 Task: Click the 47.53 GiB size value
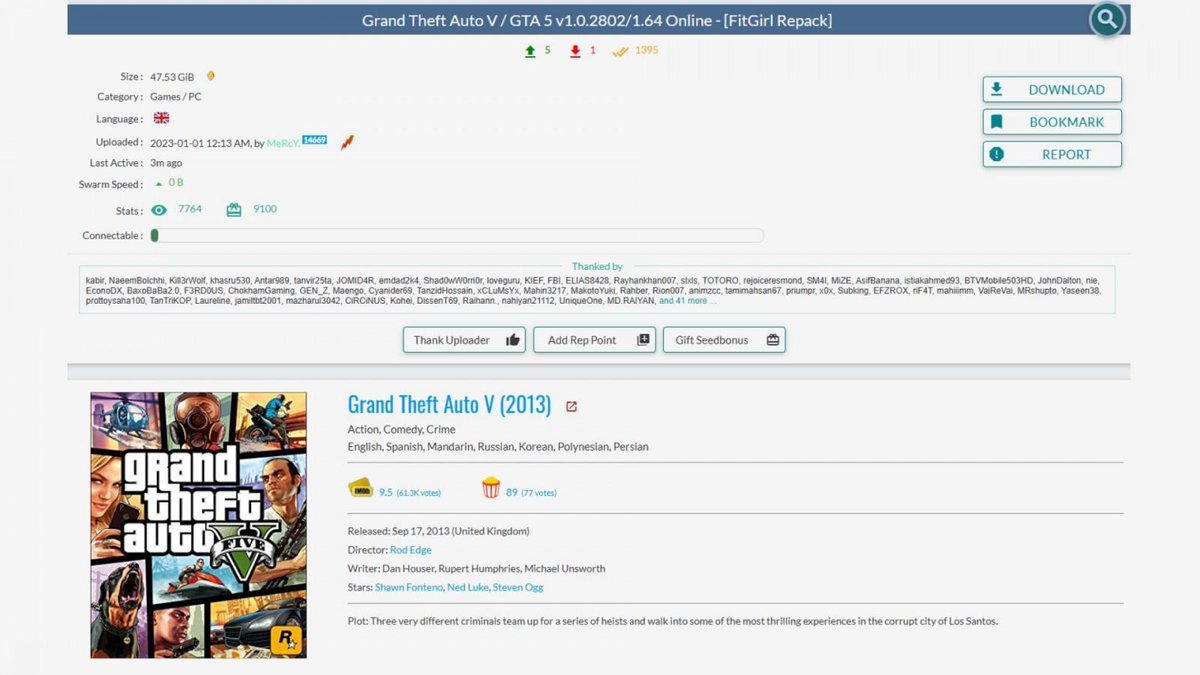coord(174,76)
